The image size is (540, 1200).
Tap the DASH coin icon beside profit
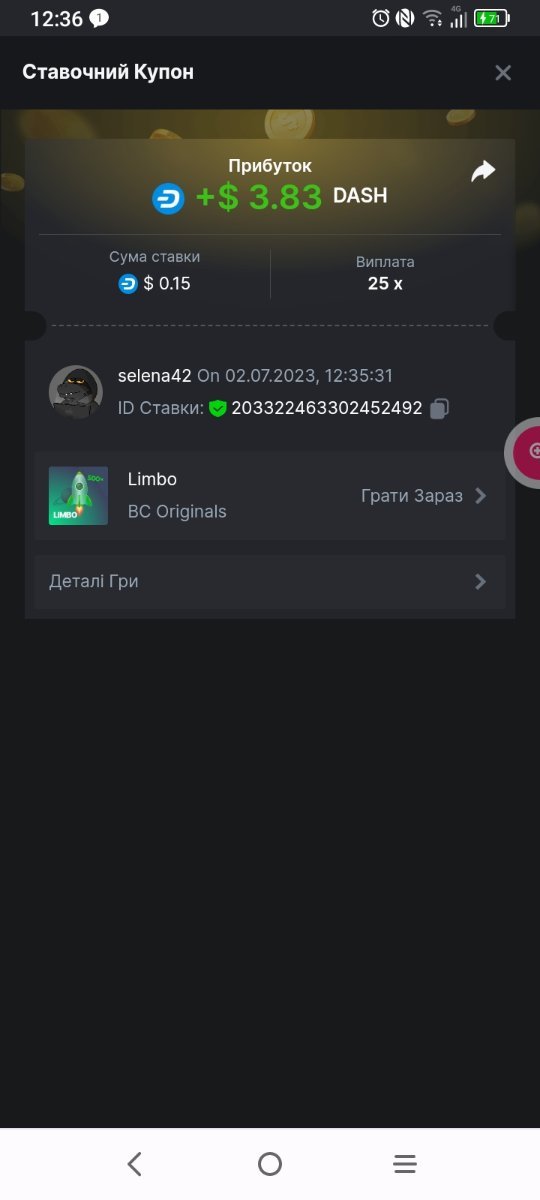(x=168, y=198)
